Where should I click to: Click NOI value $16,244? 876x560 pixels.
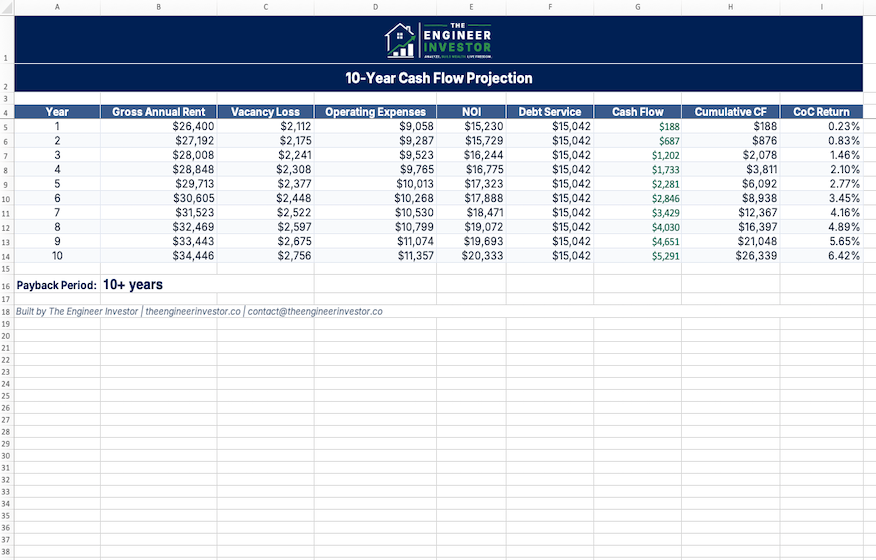coord(484,155)
